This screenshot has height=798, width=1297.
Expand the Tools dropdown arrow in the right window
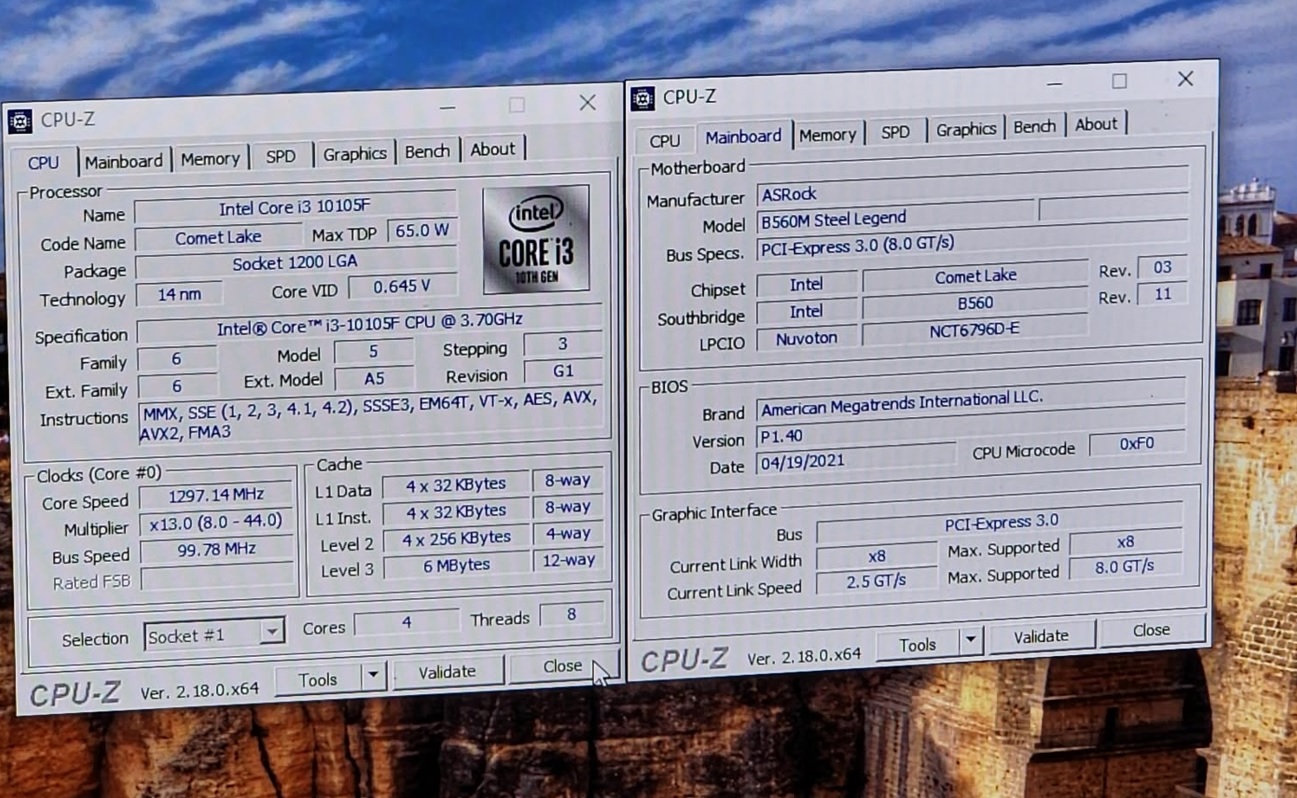click(x=970, y=641)
